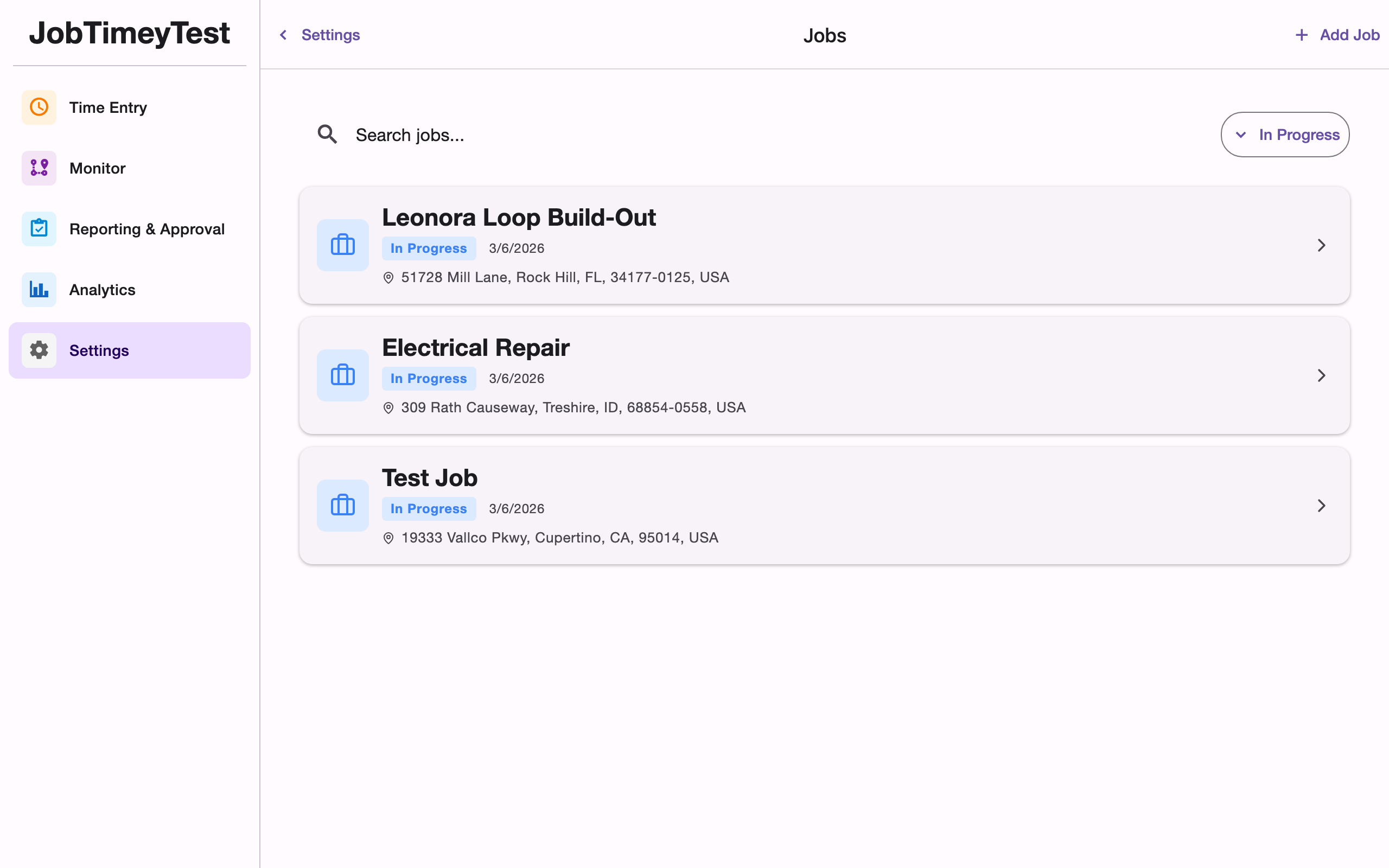1389x868 pixels.
Task: Select the Settings gear icon
Action: click(39, 350)
